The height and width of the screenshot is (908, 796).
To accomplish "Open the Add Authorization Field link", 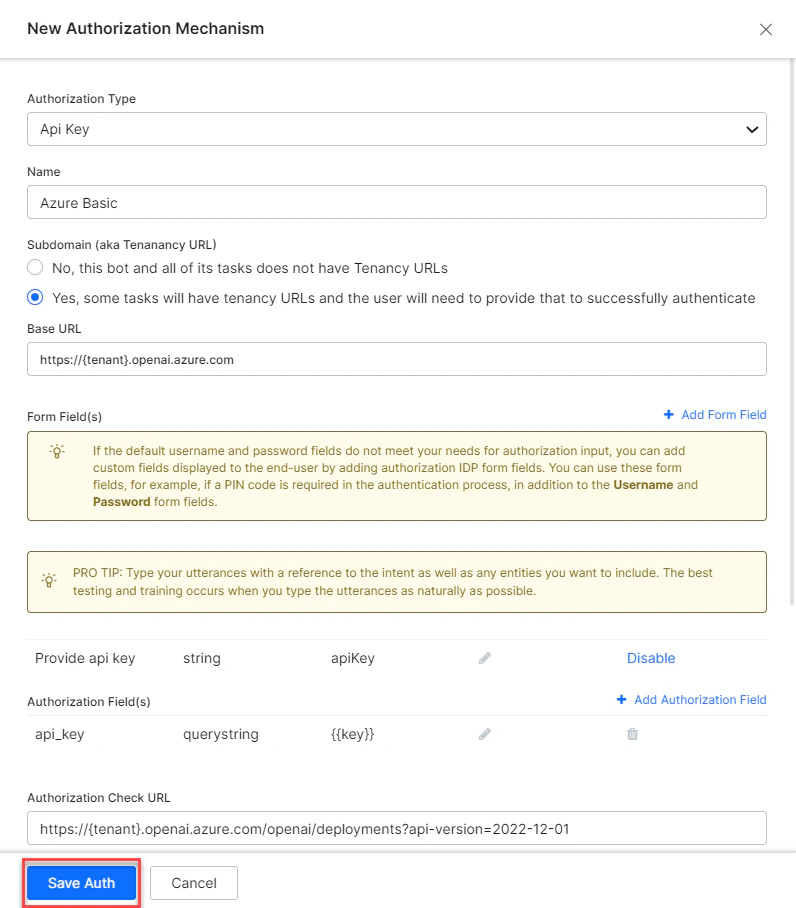I will click(697, 699).
